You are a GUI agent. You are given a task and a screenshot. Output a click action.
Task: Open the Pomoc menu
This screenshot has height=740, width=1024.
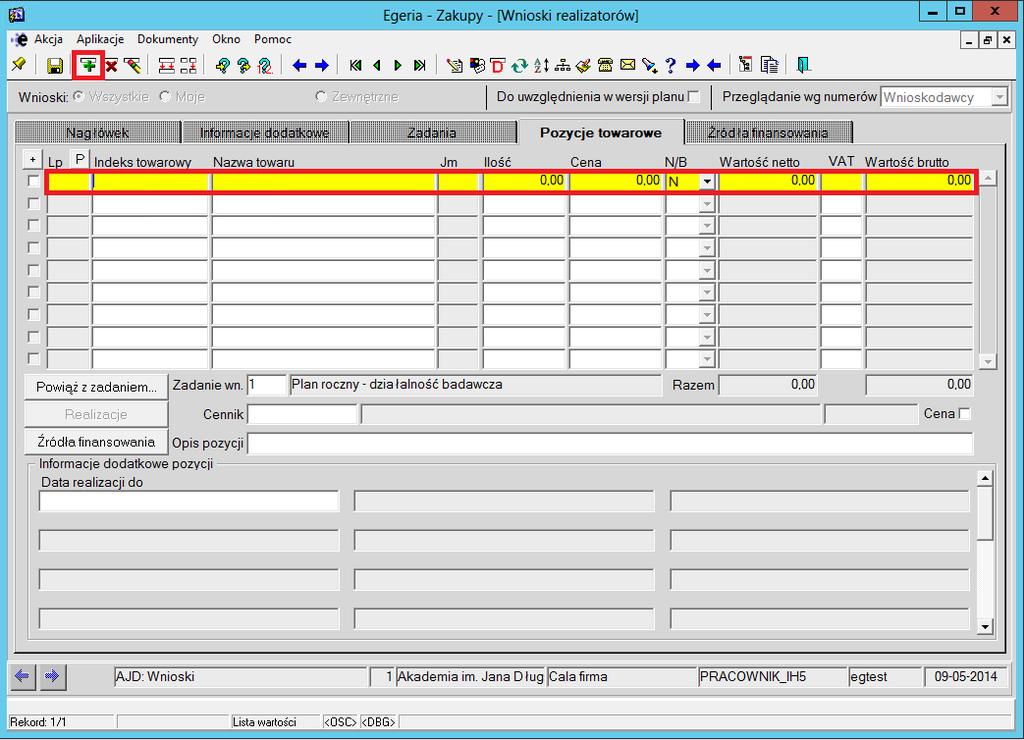[x=273, y=39]
